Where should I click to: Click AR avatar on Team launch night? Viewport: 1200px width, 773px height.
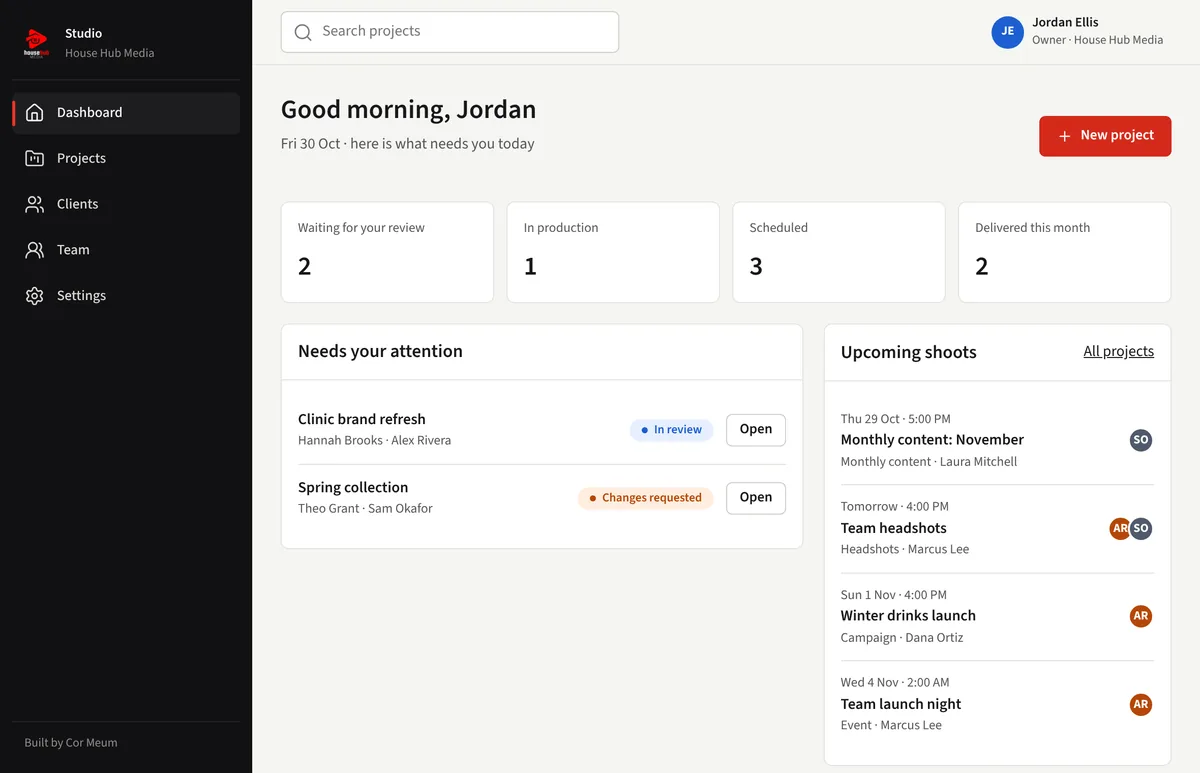click(x=1141, y=704)
